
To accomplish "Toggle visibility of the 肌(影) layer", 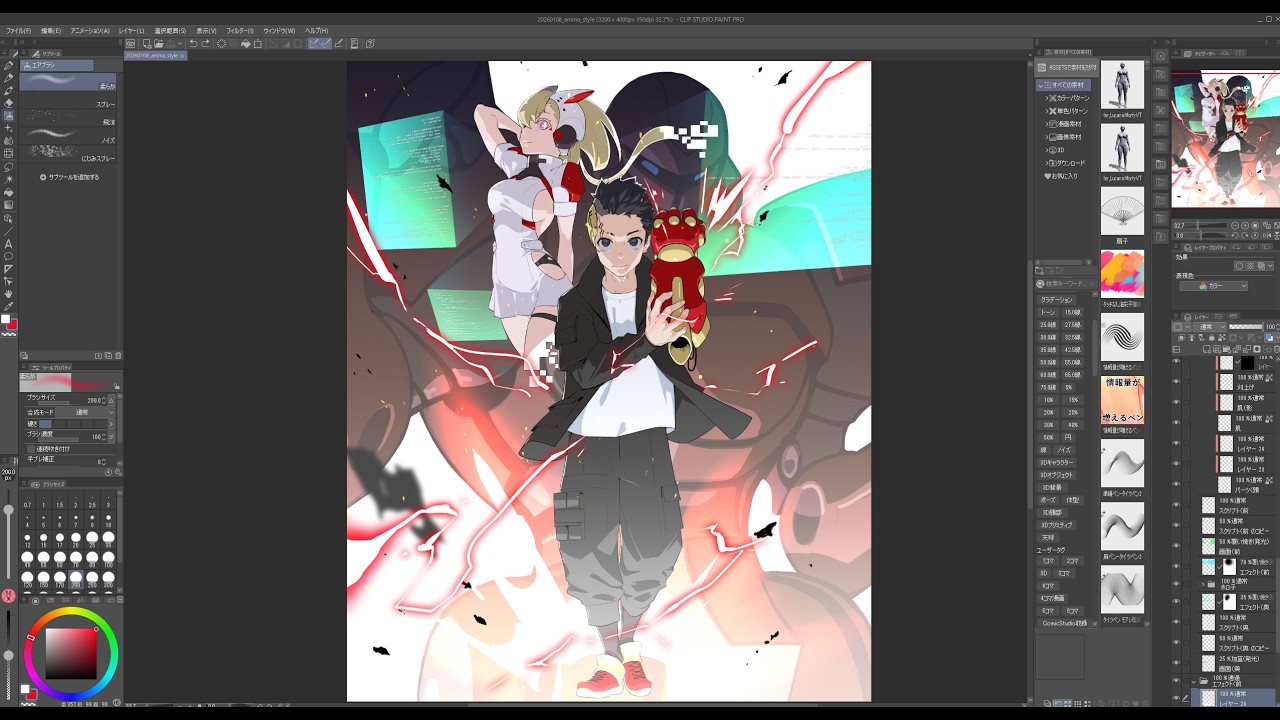I will click(x=1176, y=402).
